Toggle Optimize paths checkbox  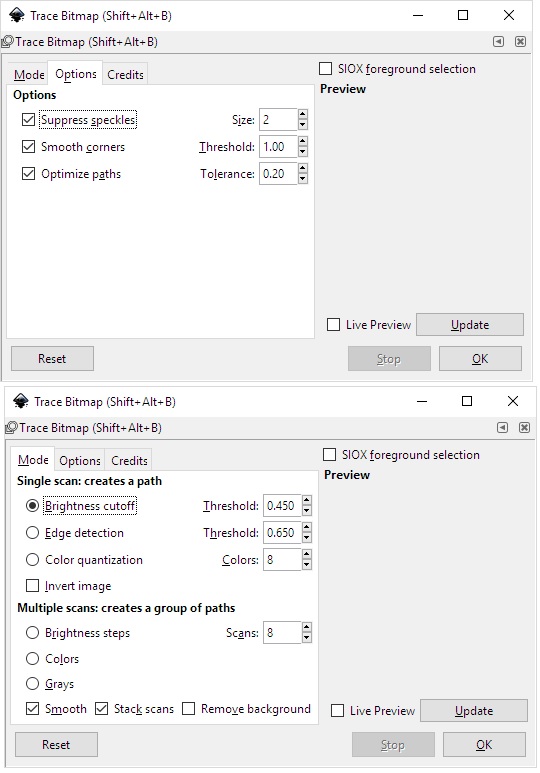pyautogui.click(x=29, y=174)
